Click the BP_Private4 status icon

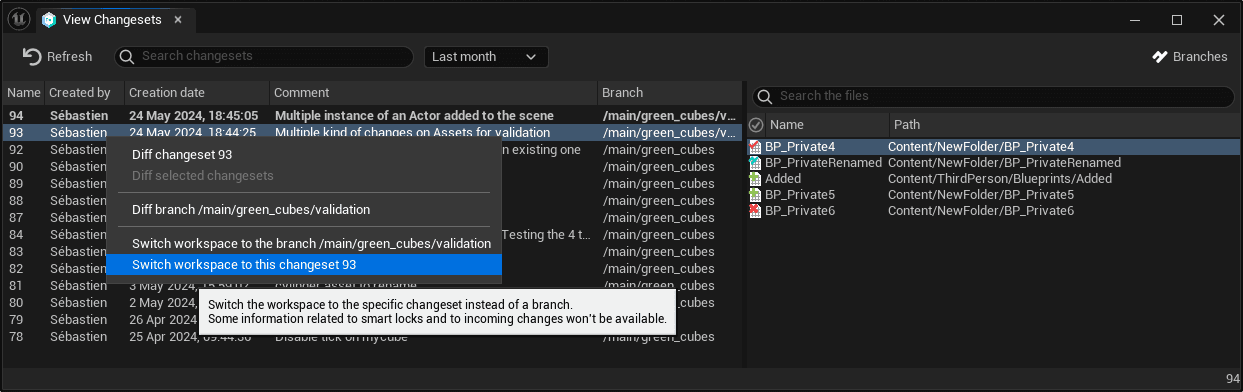(x=755, y=147)
